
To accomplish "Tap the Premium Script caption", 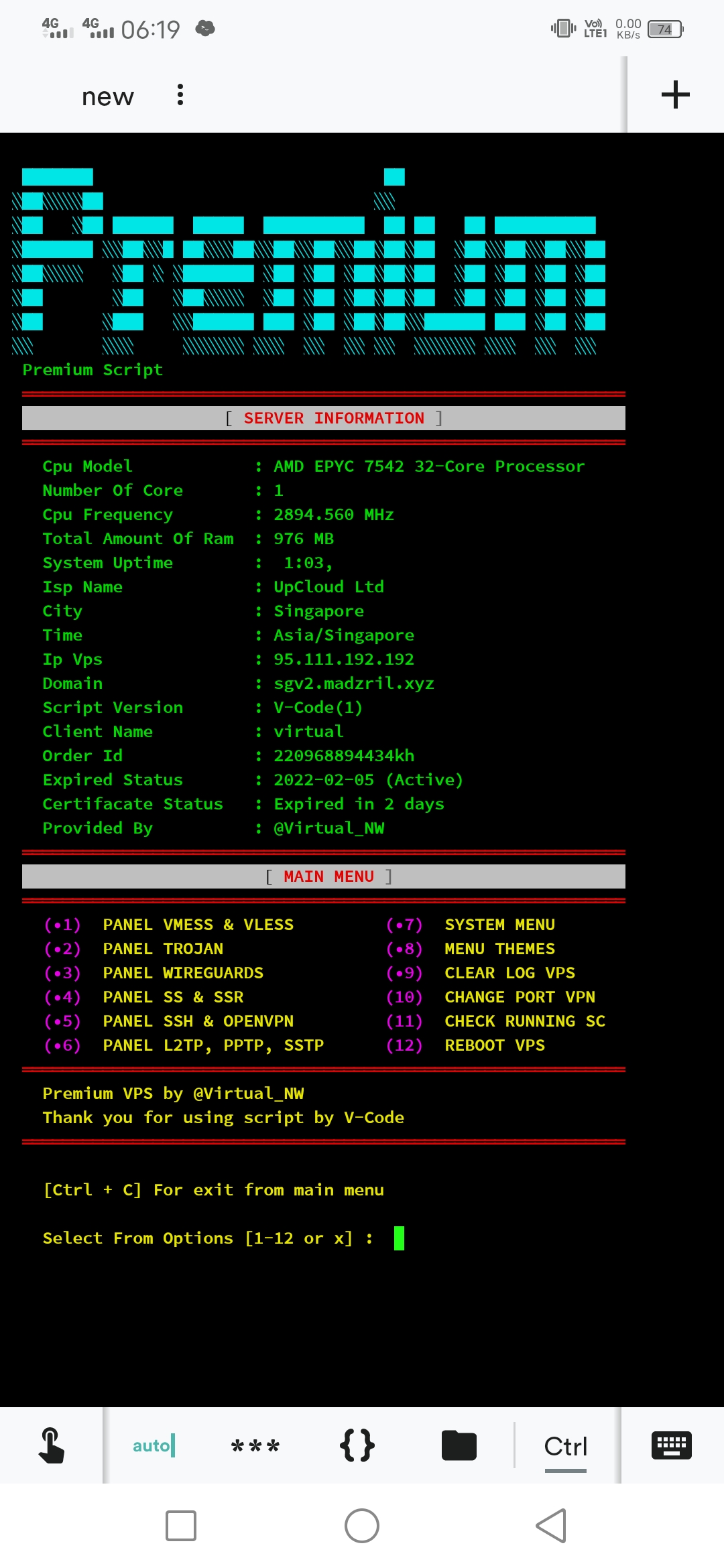I will [x=93, y=370].
